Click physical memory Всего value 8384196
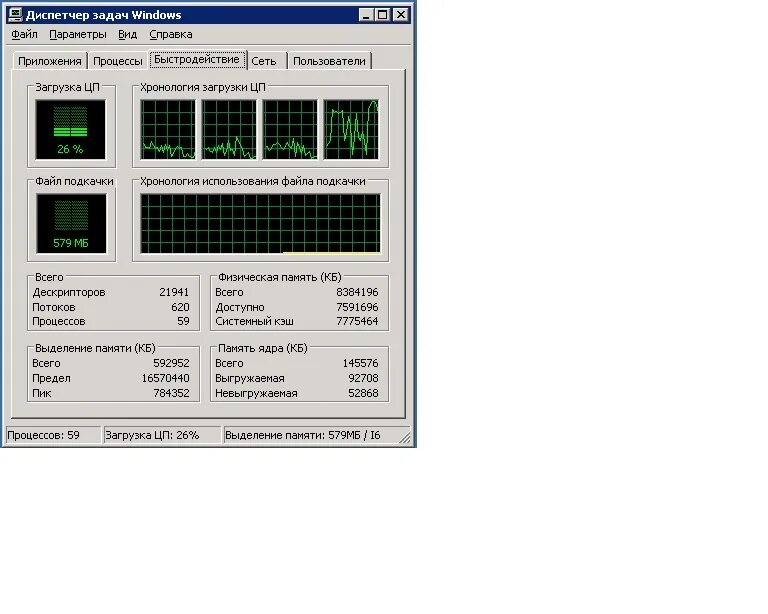The height and width of the screenshot is (614, 768). pyautogui.click(x=357, y=292)
